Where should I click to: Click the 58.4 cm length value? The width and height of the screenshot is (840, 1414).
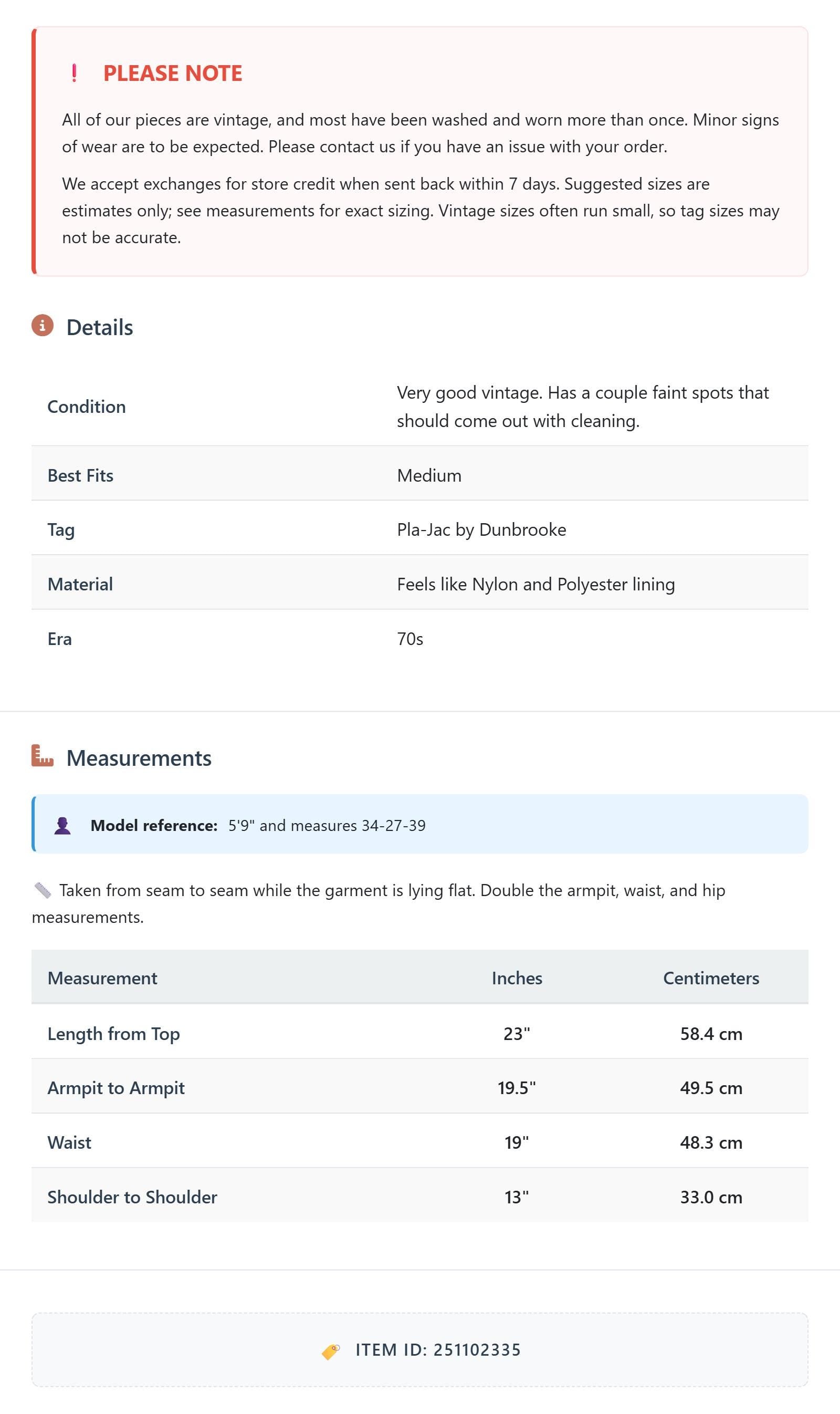[711, 1034]
